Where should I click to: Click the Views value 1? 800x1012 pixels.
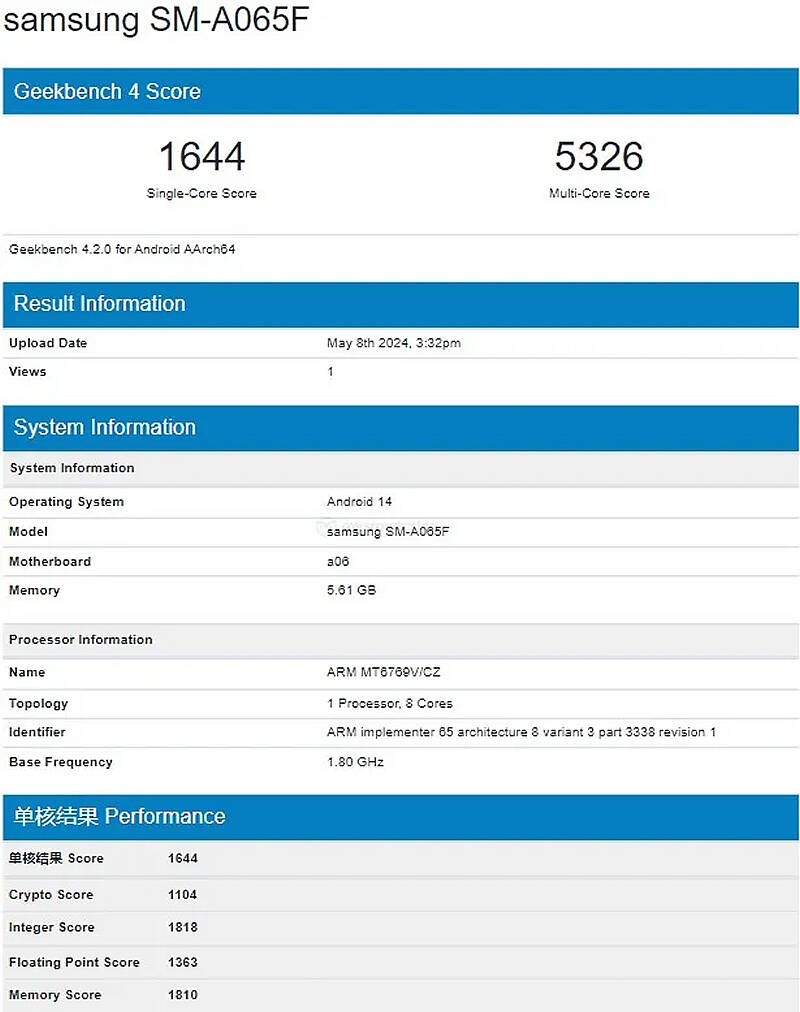click(330, 371)
